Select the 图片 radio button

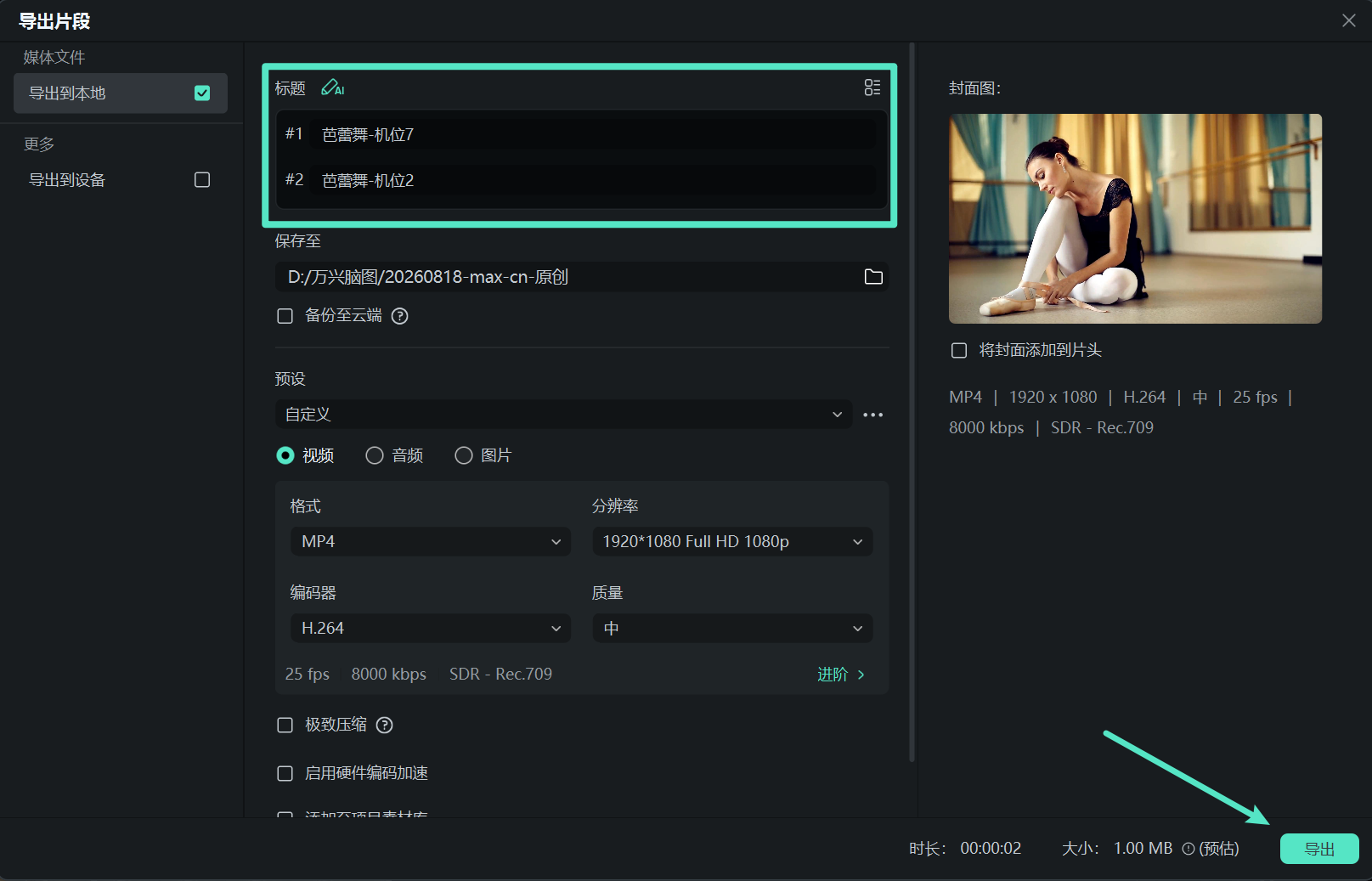pyautogui.click(x=464, y=455)
